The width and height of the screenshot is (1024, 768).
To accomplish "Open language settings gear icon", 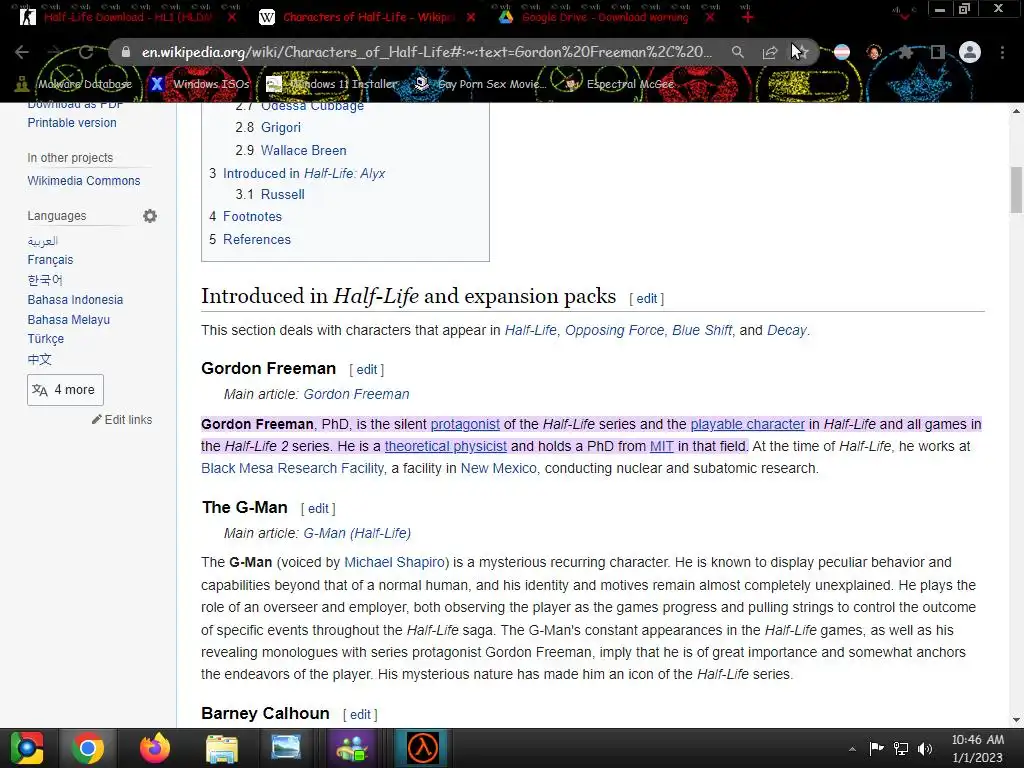I will (150, 216).
